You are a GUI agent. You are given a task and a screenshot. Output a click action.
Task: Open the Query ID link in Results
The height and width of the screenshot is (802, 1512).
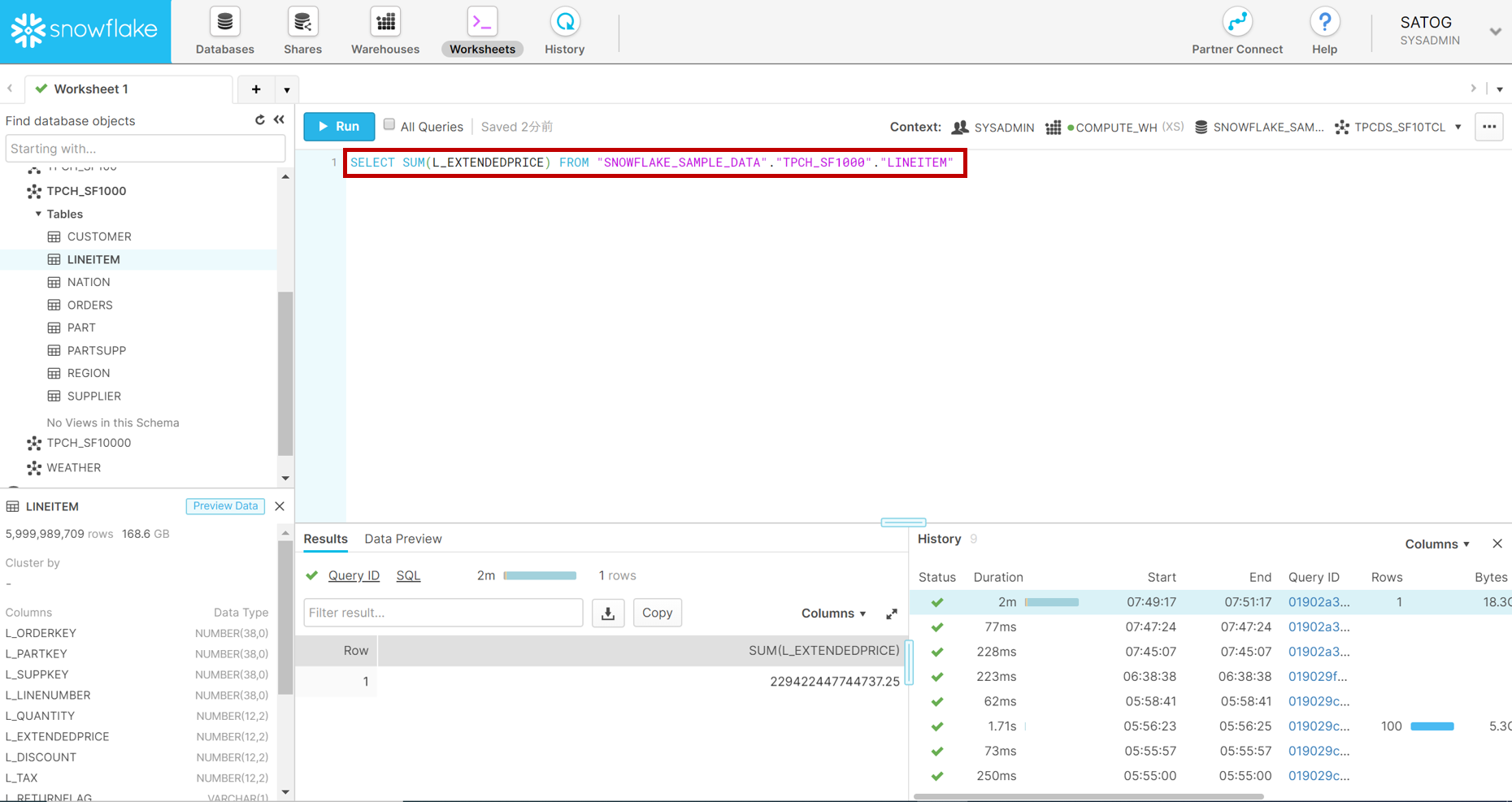click(354, 575)
